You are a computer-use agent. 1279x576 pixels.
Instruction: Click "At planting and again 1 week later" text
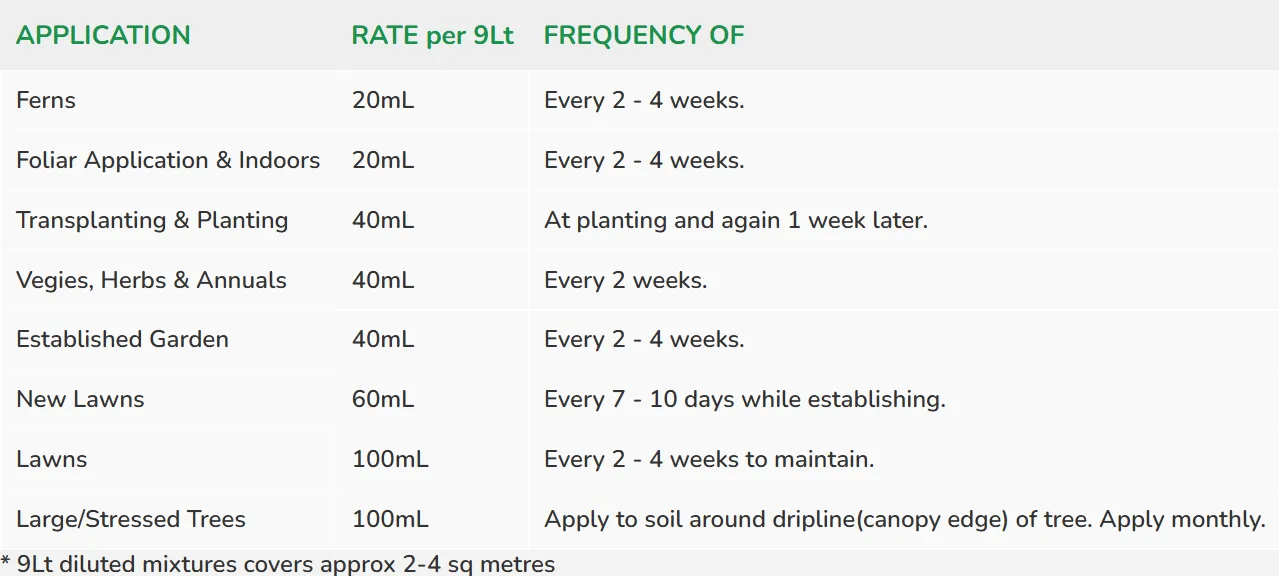coord(736,220)
